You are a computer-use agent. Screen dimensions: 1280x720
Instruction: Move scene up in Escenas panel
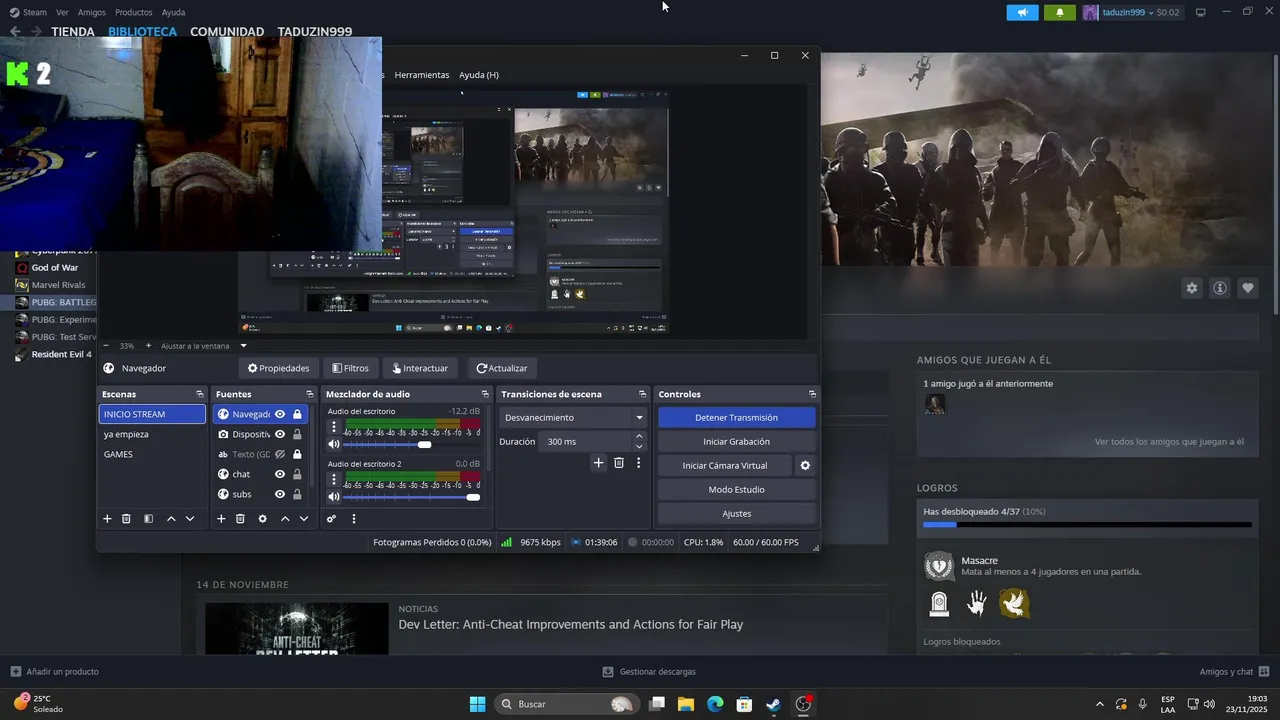point(171,519)
